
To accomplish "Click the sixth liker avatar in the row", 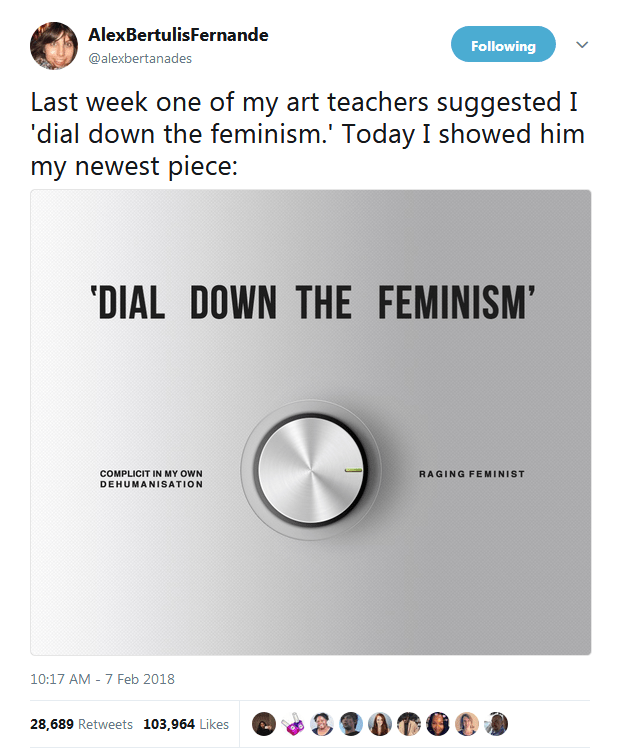I will click(x=410, y=724).
